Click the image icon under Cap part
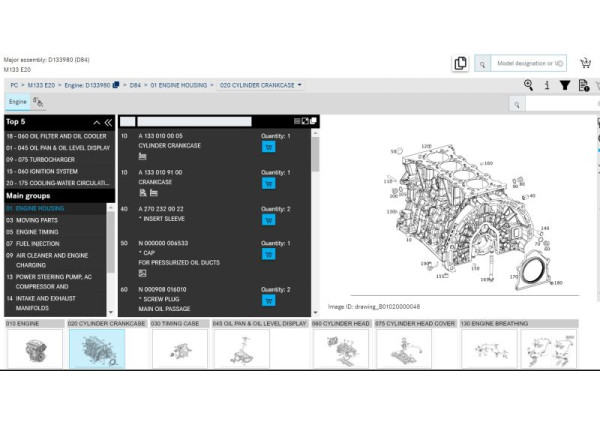The height and width of the screenshot is (424, 600). click(142, 273)
